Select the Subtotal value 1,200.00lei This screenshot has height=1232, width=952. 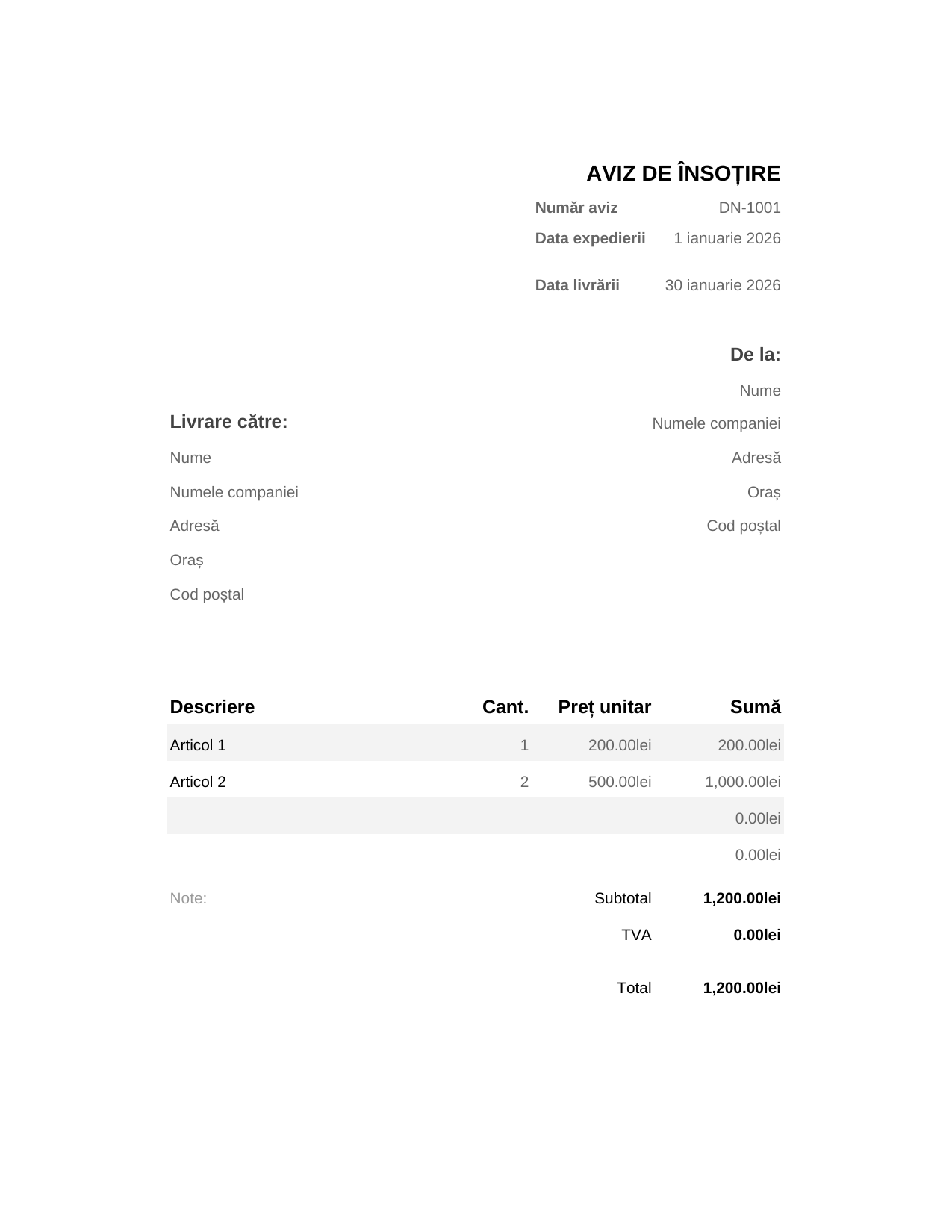click(741, 898)
